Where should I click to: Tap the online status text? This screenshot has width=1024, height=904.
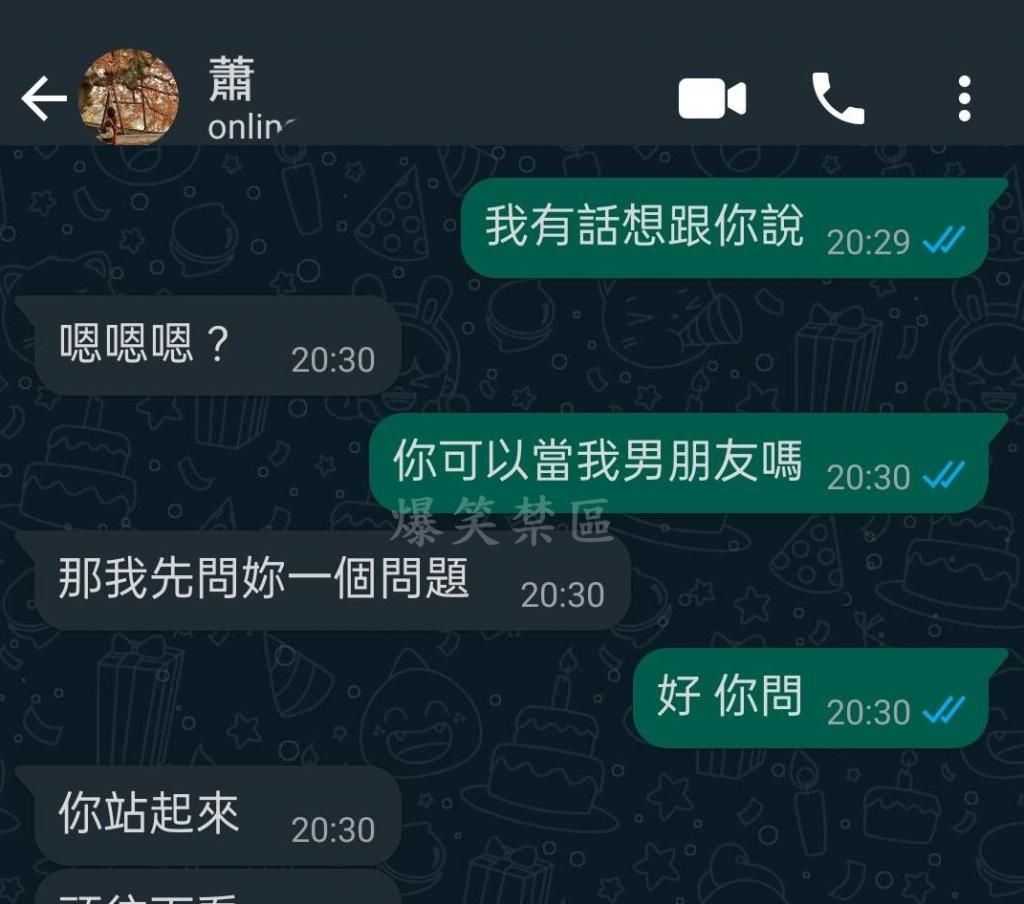(x=252, y=127)
